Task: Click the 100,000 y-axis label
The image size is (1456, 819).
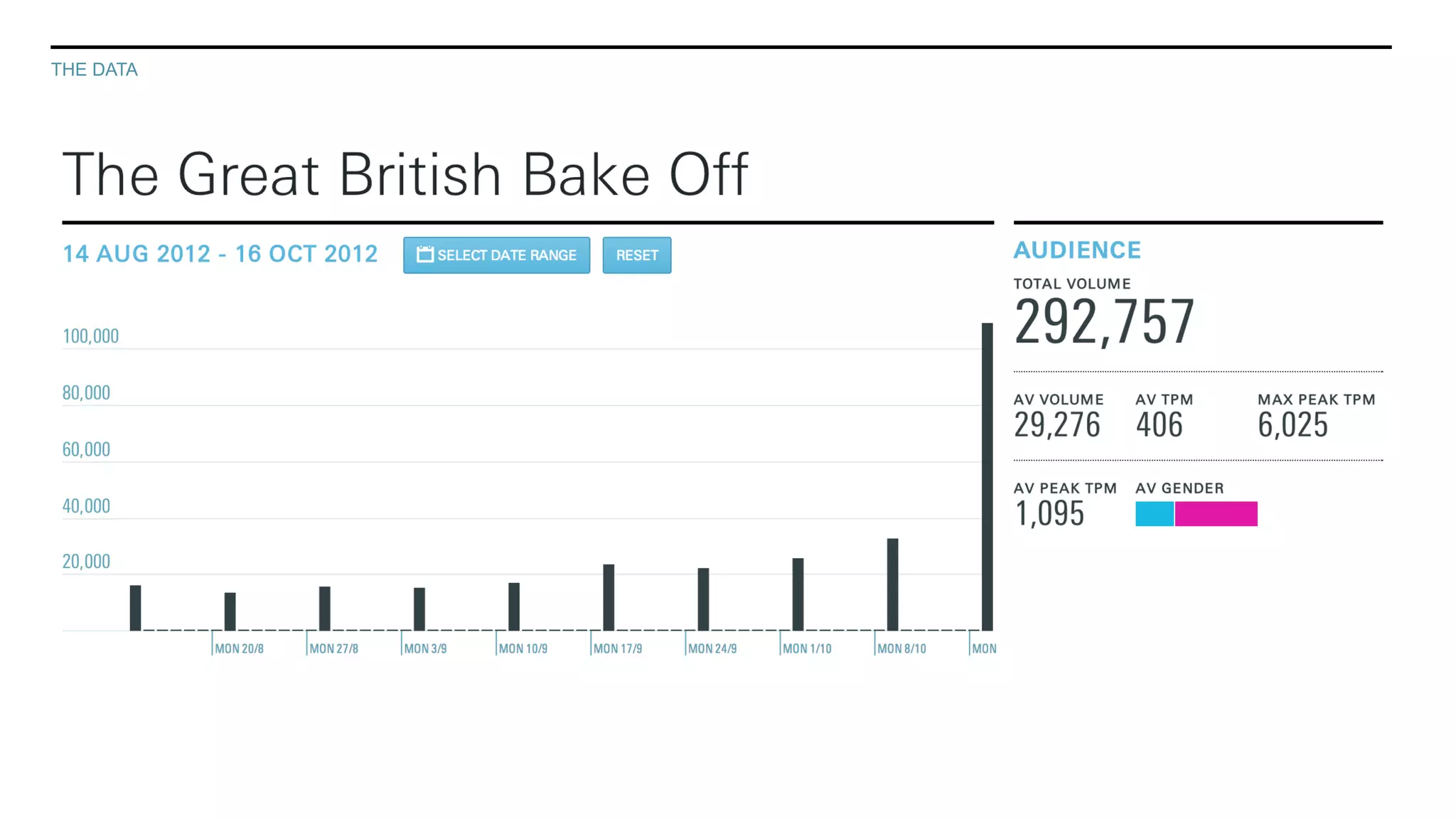Action: click(x=90, y=336)
